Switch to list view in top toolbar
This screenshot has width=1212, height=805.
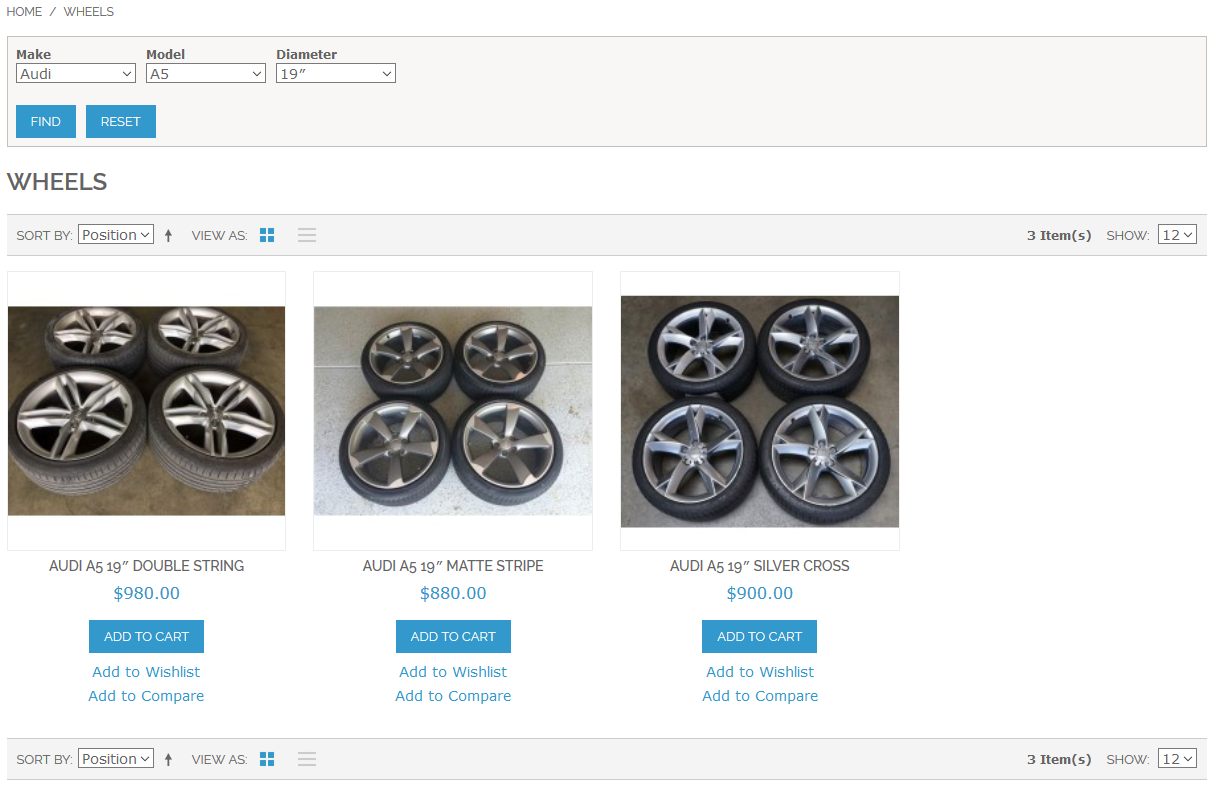click(307, 235)
